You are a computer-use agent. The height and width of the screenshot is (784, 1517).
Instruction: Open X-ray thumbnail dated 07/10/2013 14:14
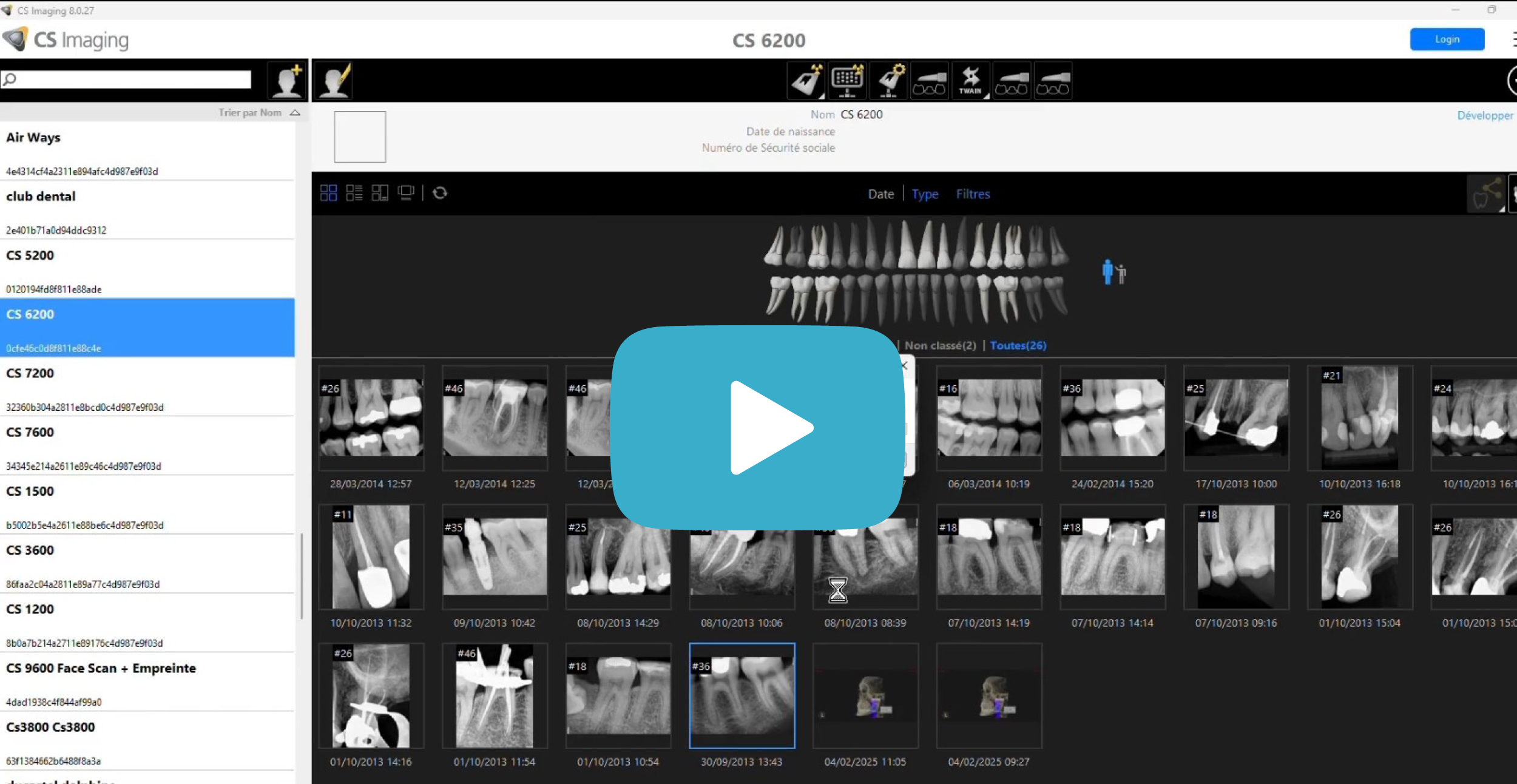[1112, 557]
